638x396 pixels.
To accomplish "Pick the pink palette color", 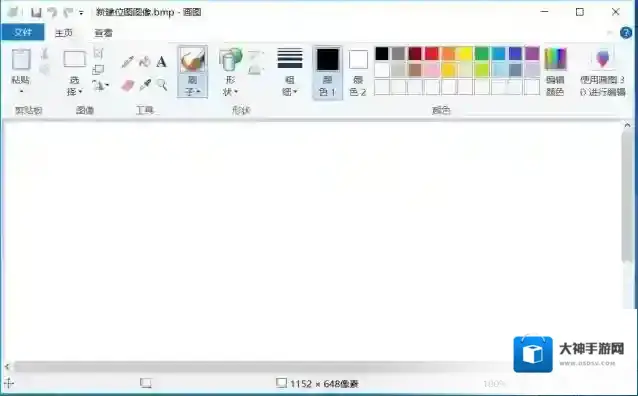I will pyautogui.click(x=432, y=70).
